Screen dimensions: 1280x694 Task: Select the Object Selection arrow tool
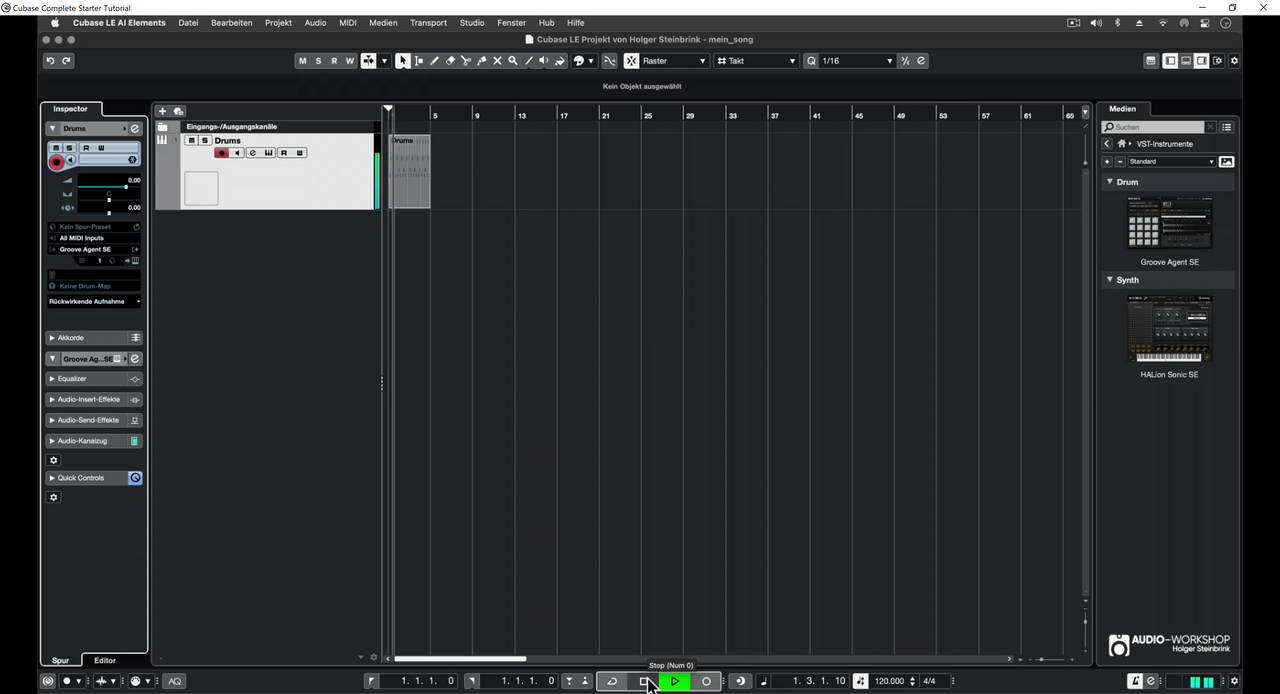pos(402,61)
